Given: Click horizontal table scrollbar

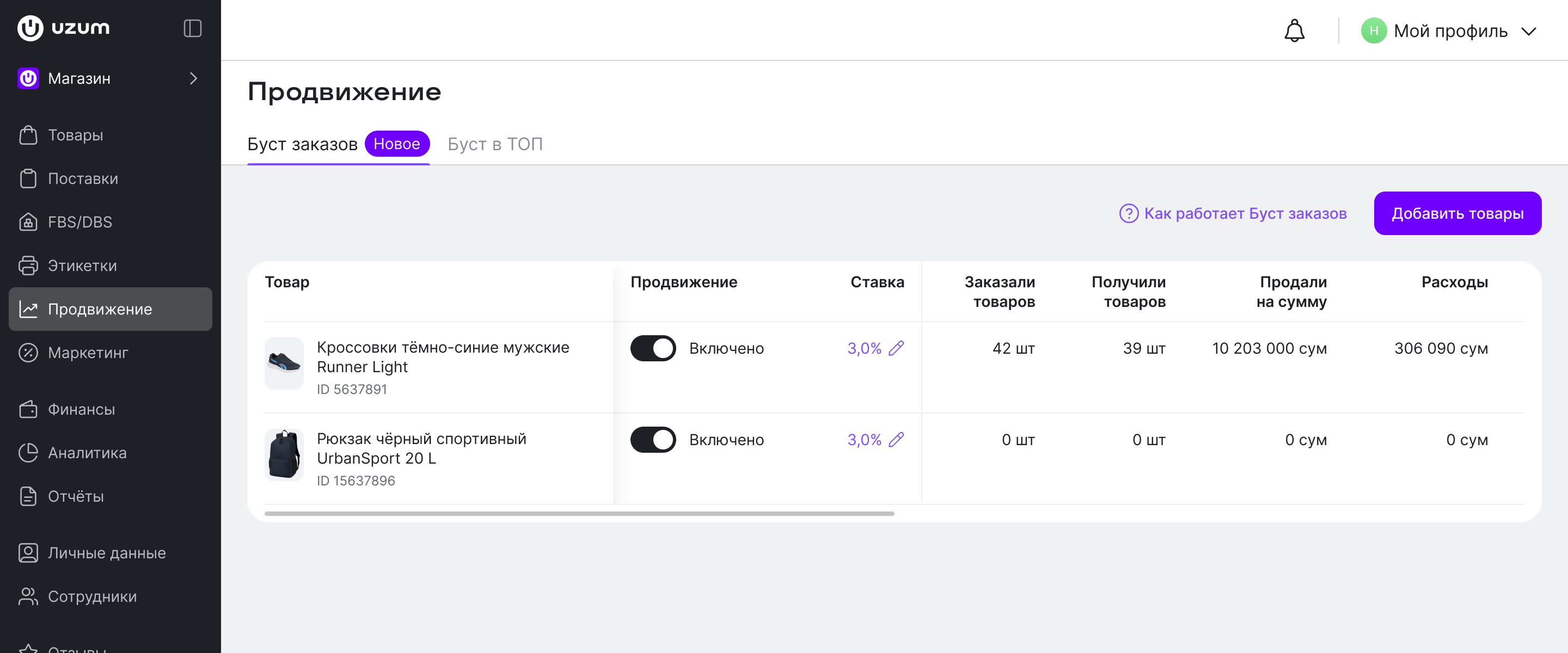Looking at the screenshot, I should point(579,514).
